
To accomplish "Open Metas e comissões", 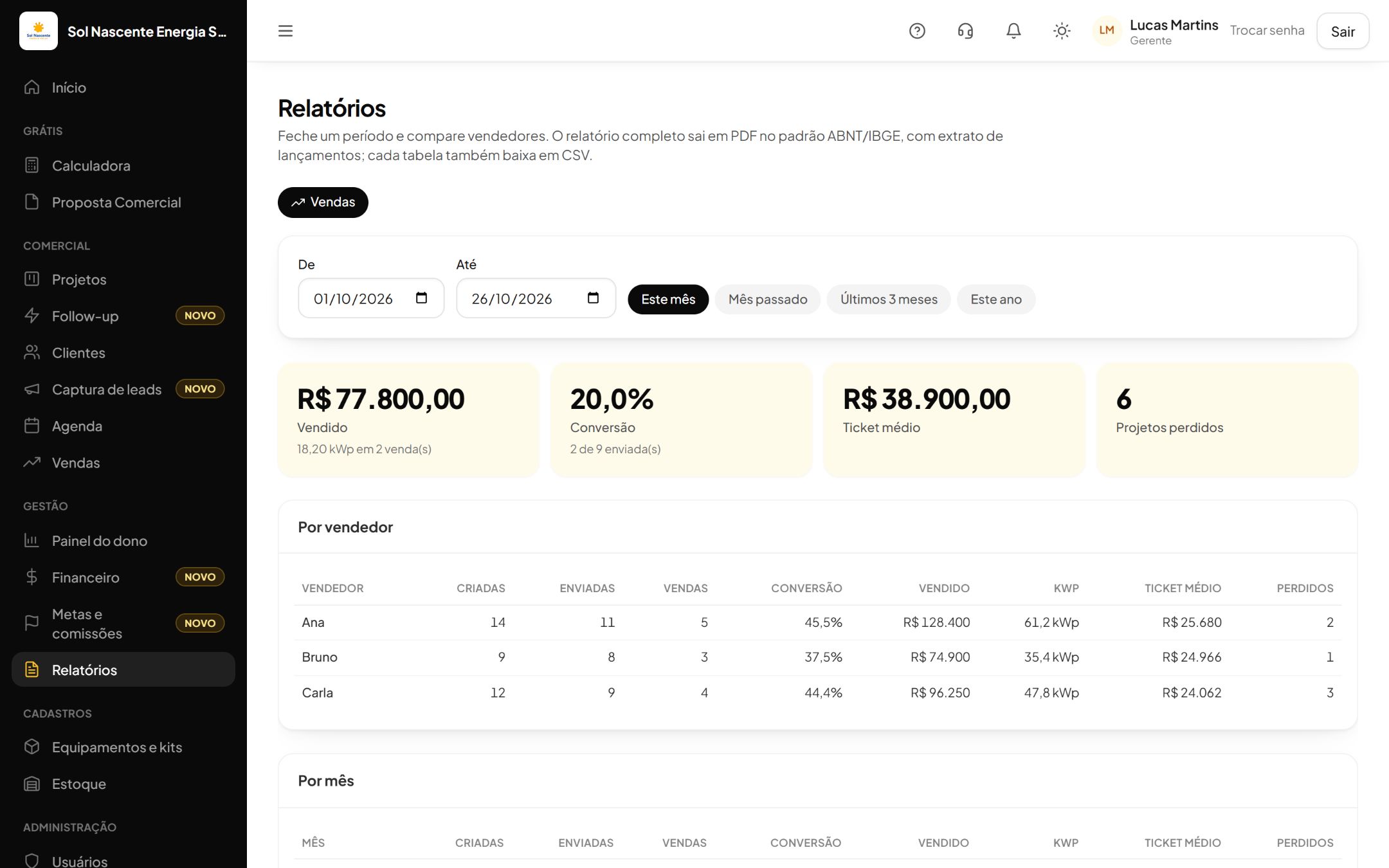I will click(x=123, y=624).
